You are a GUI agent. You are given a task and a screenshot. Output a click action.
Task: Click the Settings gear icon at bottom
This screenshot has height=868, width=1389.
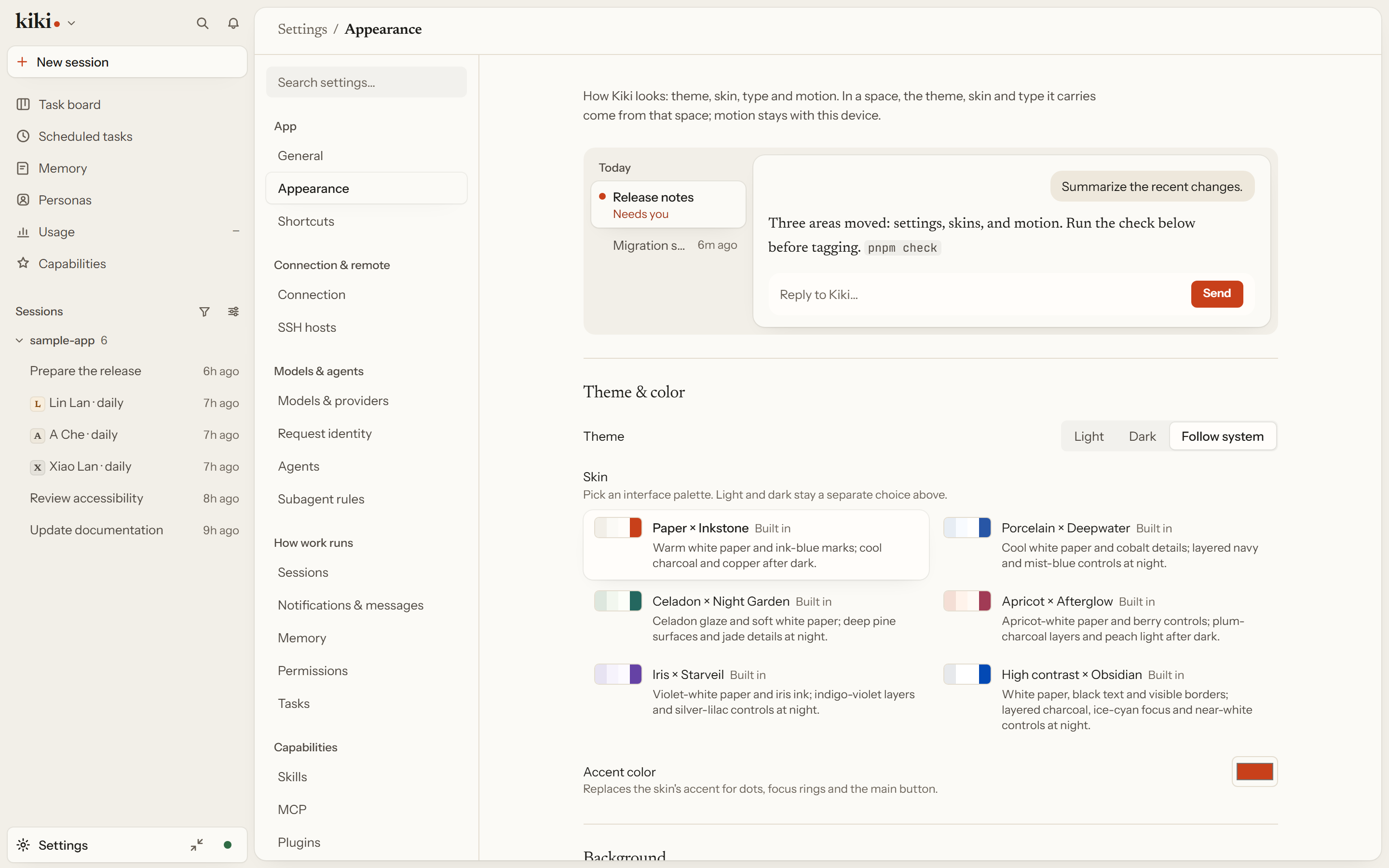pyautogui.click(x=23, y=844)
